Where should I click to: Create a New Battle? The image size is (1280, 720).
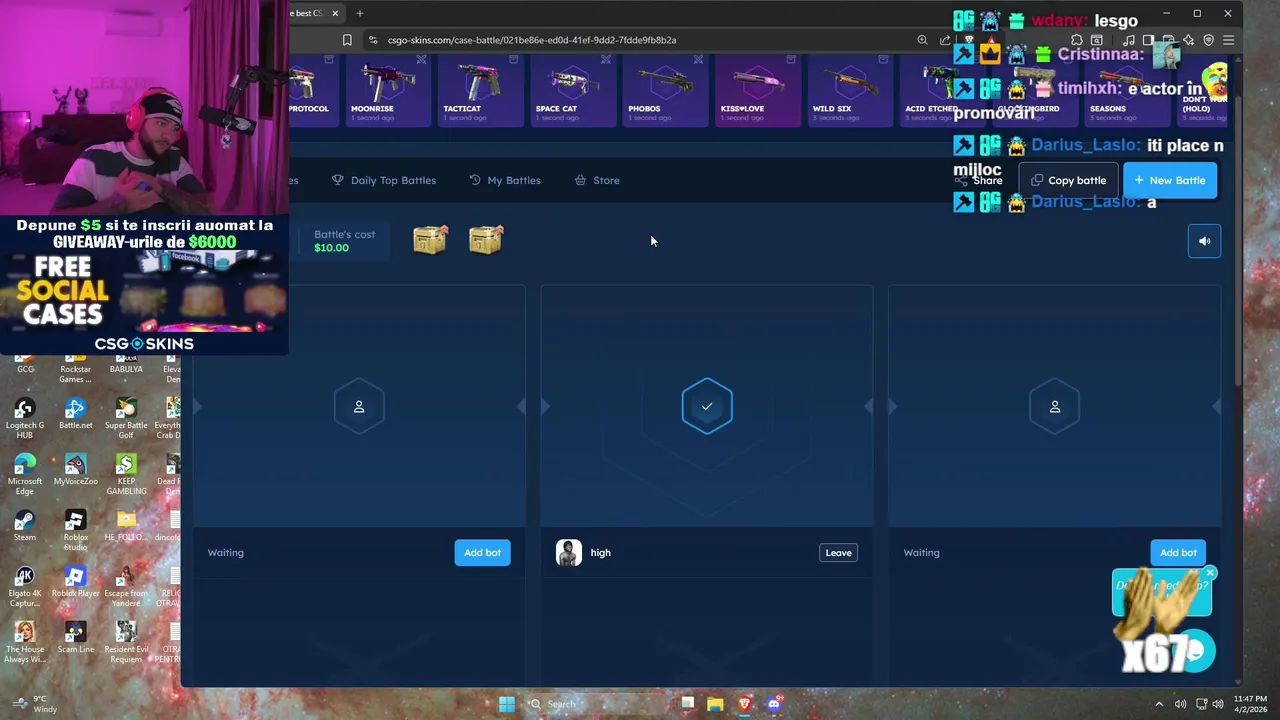pos(1170,180)
